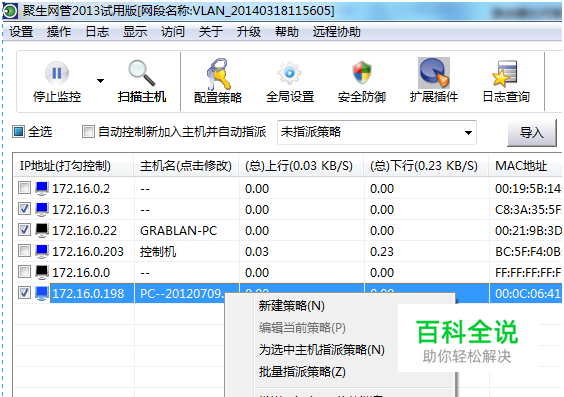
Task: Click hostname cell of 172.16.0.2
Action: click(187, 188)
